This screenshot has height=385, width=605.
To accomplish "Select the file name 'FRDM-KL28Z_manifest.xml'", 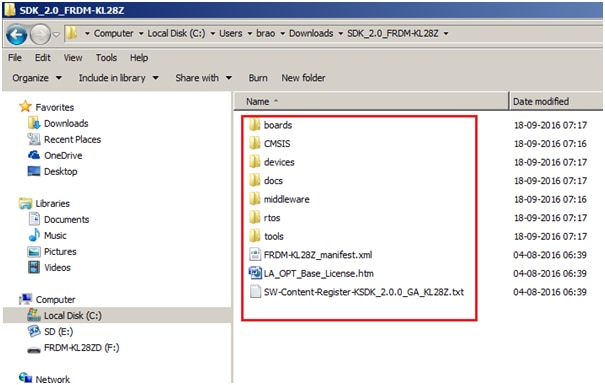I will (318, 255).
